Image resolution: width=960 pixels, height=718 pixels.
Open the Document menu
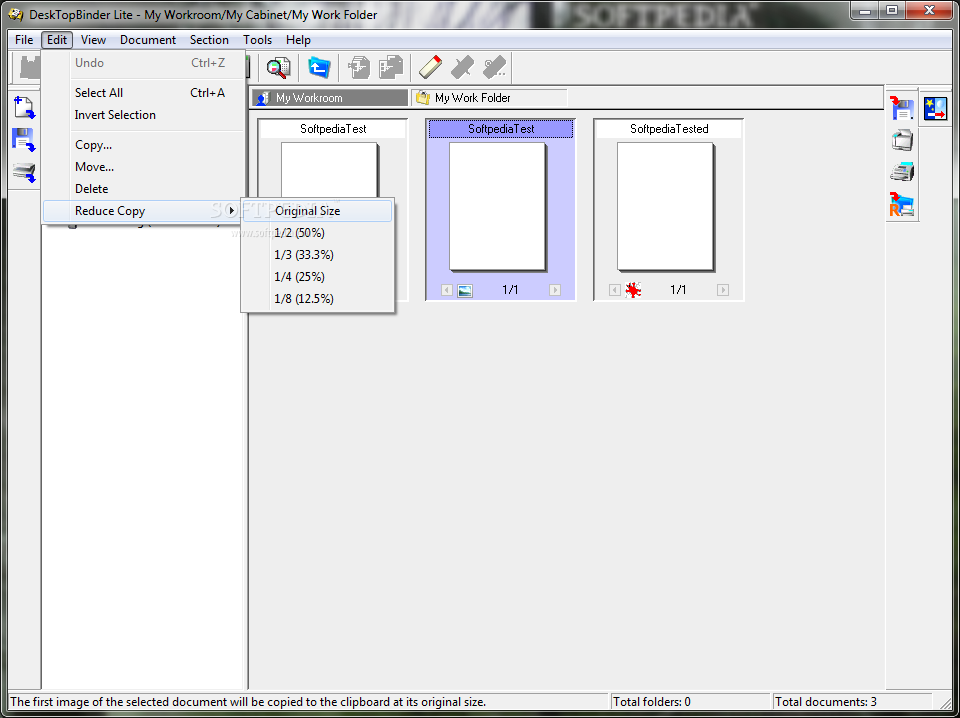148,40
